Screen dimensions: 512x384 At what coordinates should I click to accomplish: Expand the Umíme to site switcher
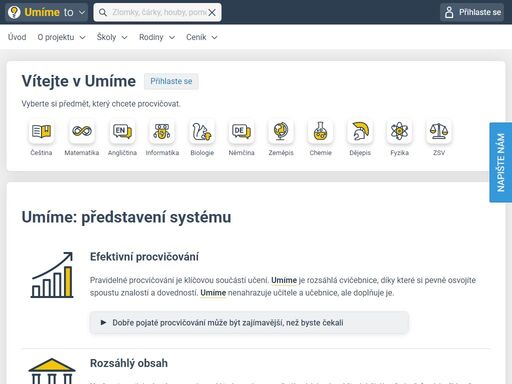(x=47, y=12)
